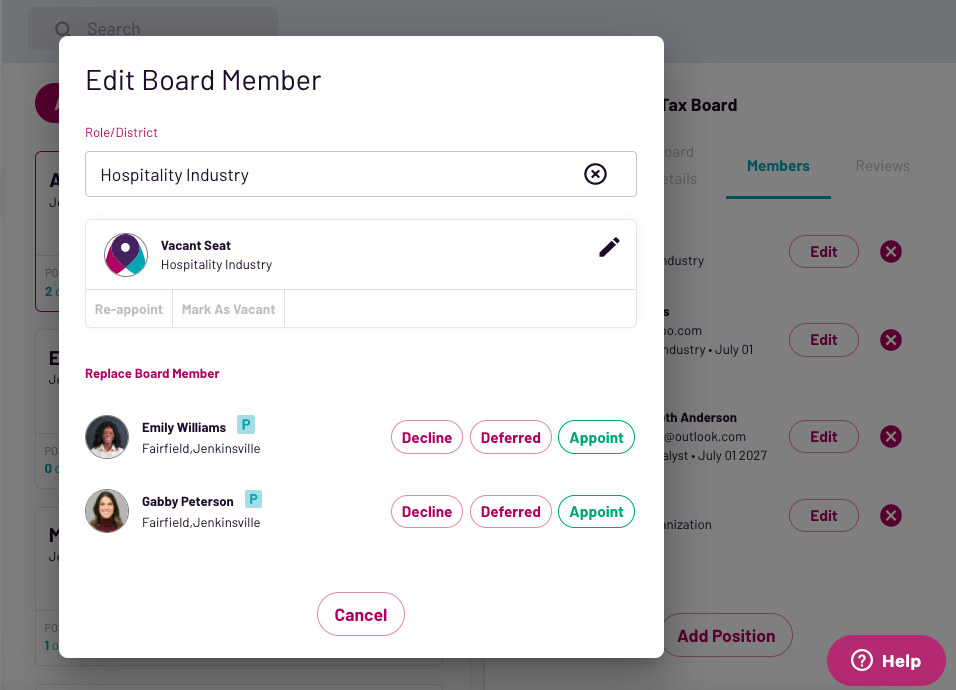This screenshot has height=690, width=956.
Task: Open the Reviews tab
Action: pyautogui.click(x=882, y=166)
